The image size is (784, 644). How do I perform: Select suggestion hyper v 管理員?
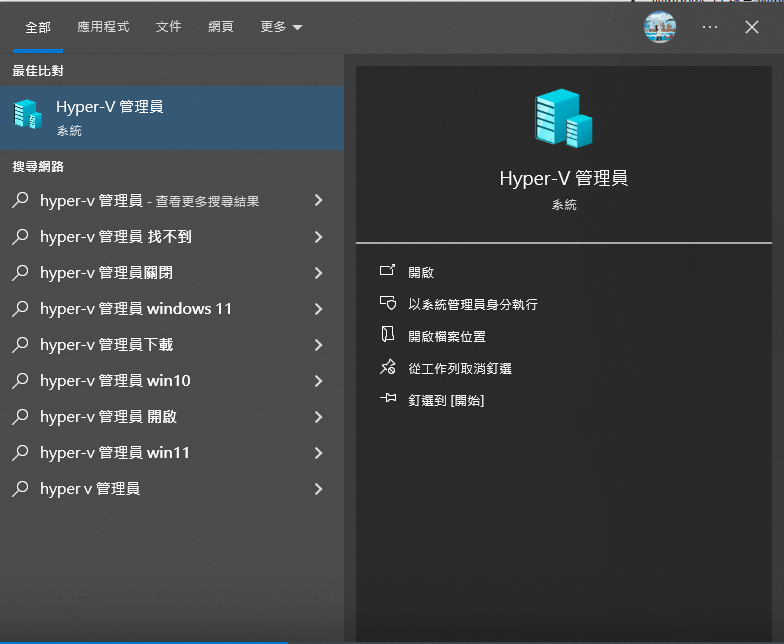coord(172,488)
